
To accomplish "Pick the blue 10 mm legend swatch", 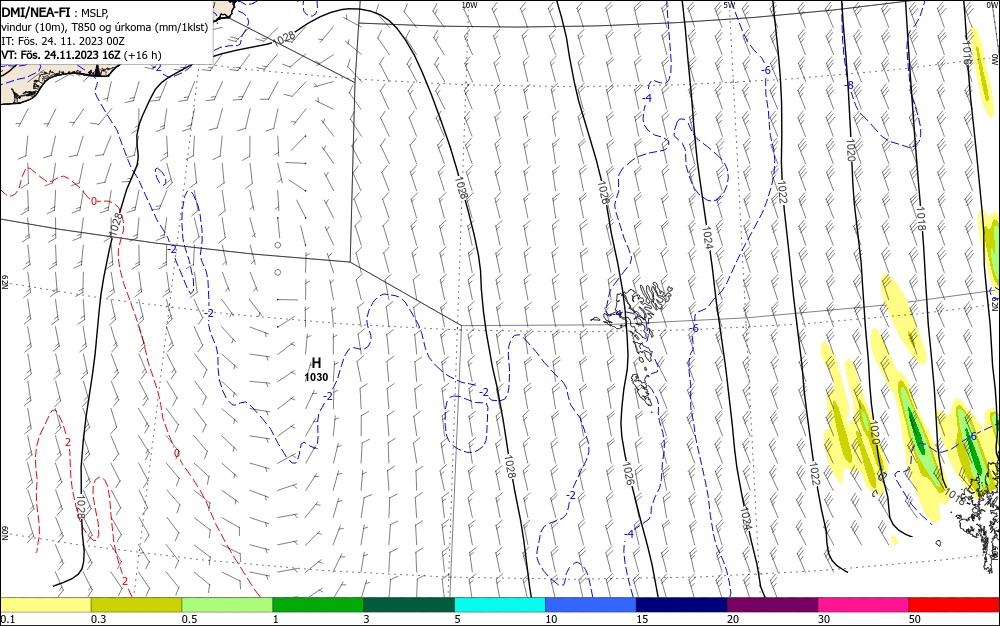I will coord(591,605).
